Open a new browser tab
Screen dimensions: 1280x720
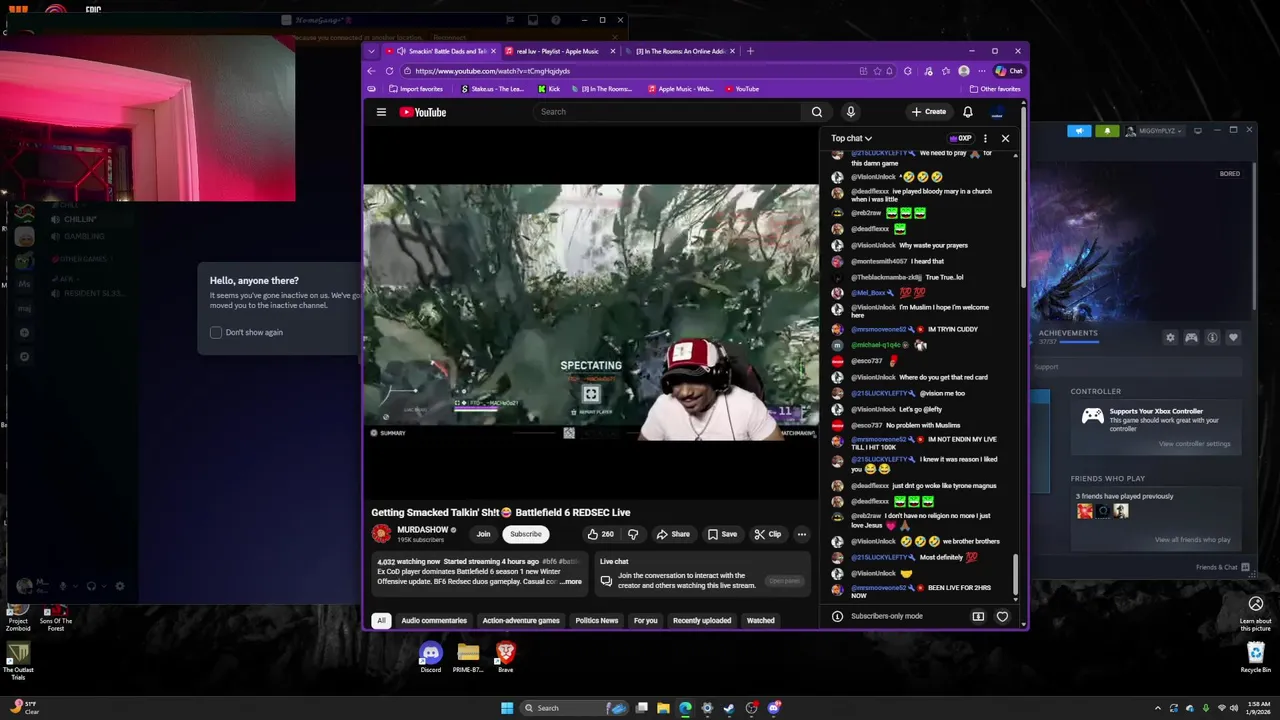tap(750, 51)
